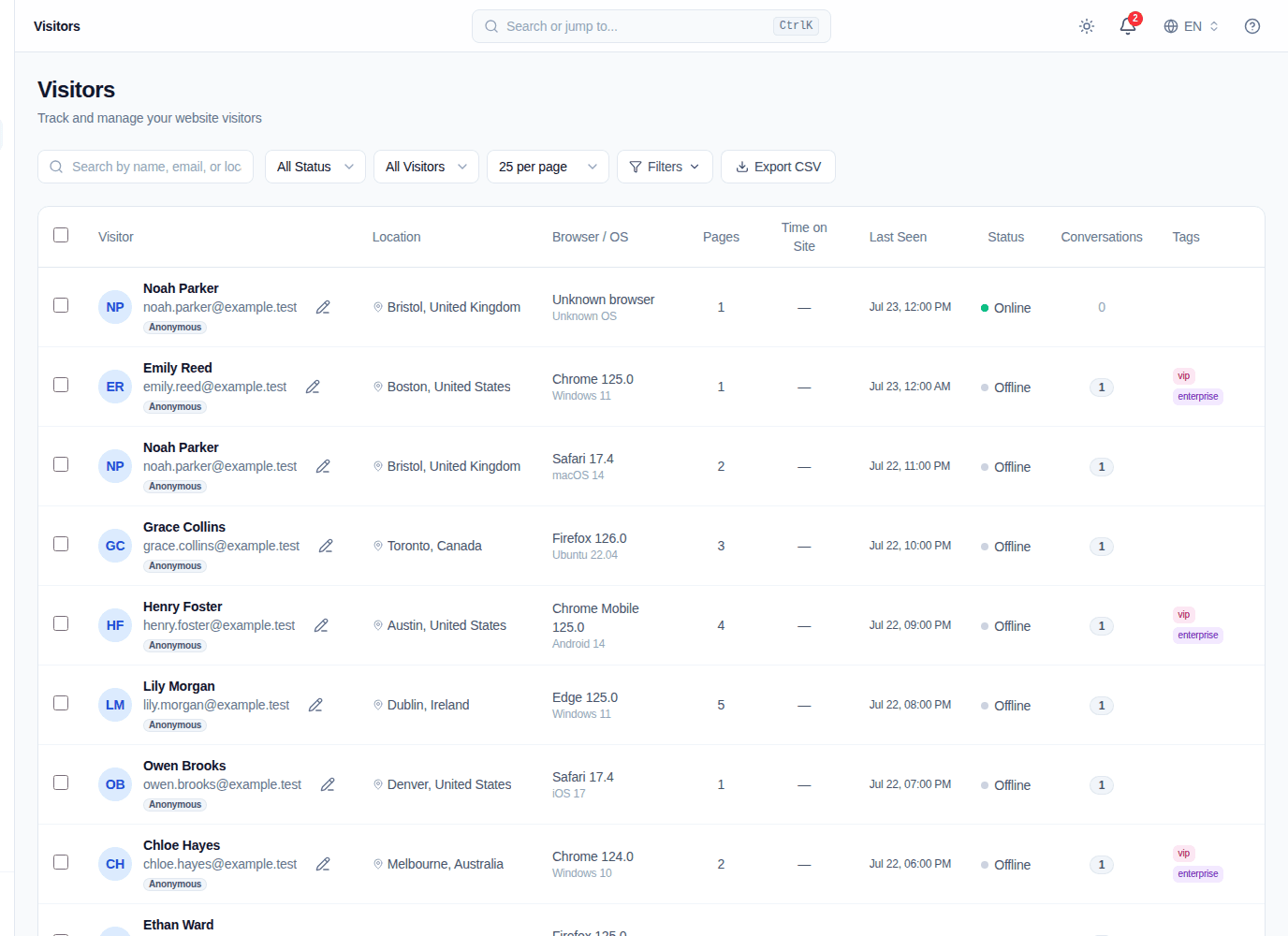Edit Chloe Hayes using the pencil icon
This screenshot has width=1288, height=936.
click(323, 864)
